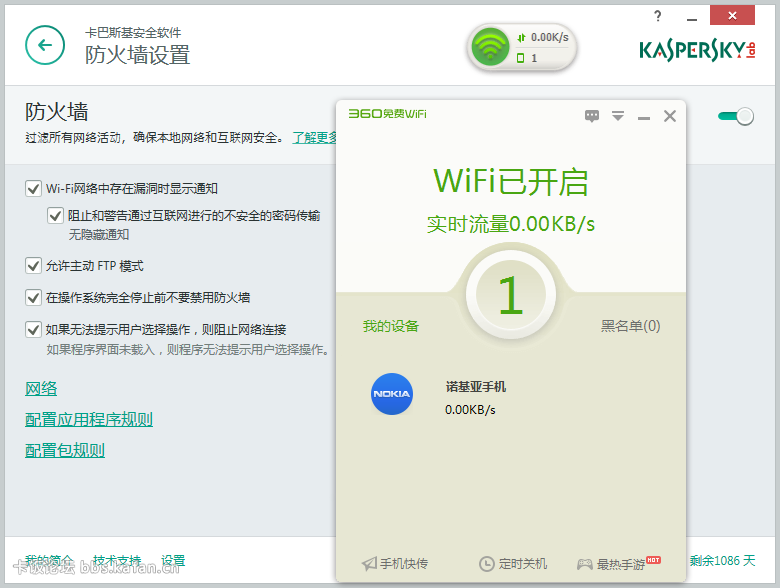The image size is (780, 588).
Task: Toggle block connection when unable to prompt
Action: click(x=33, y=329)
